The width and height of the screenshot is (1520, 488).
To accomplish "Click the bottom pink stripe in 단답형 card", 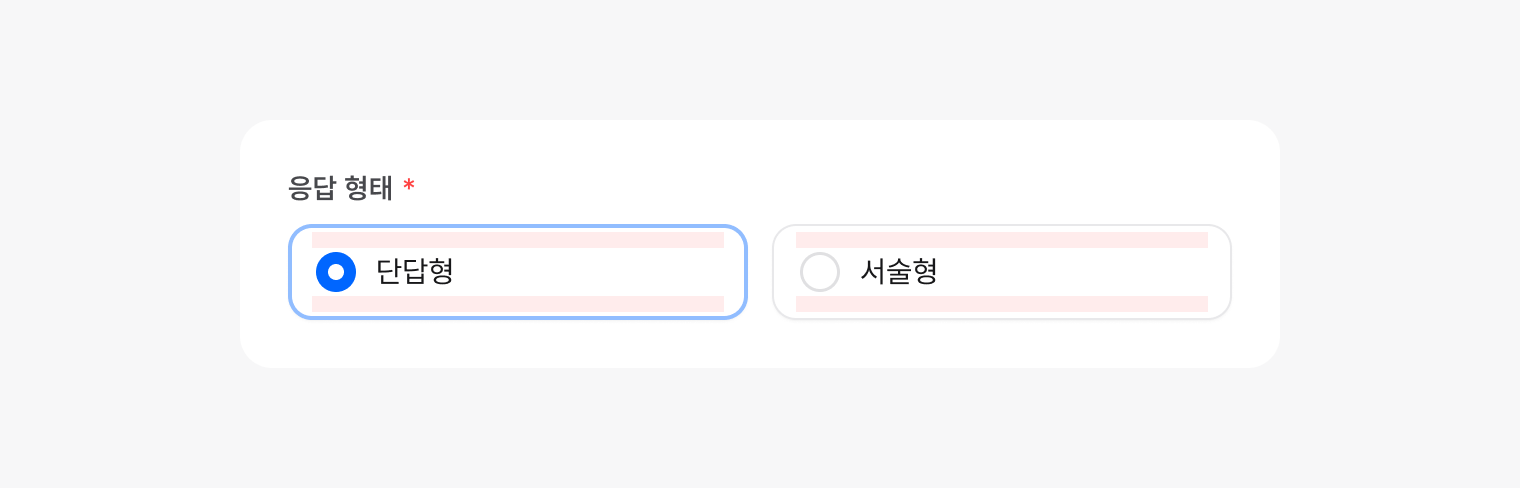I will pos(518,304).
